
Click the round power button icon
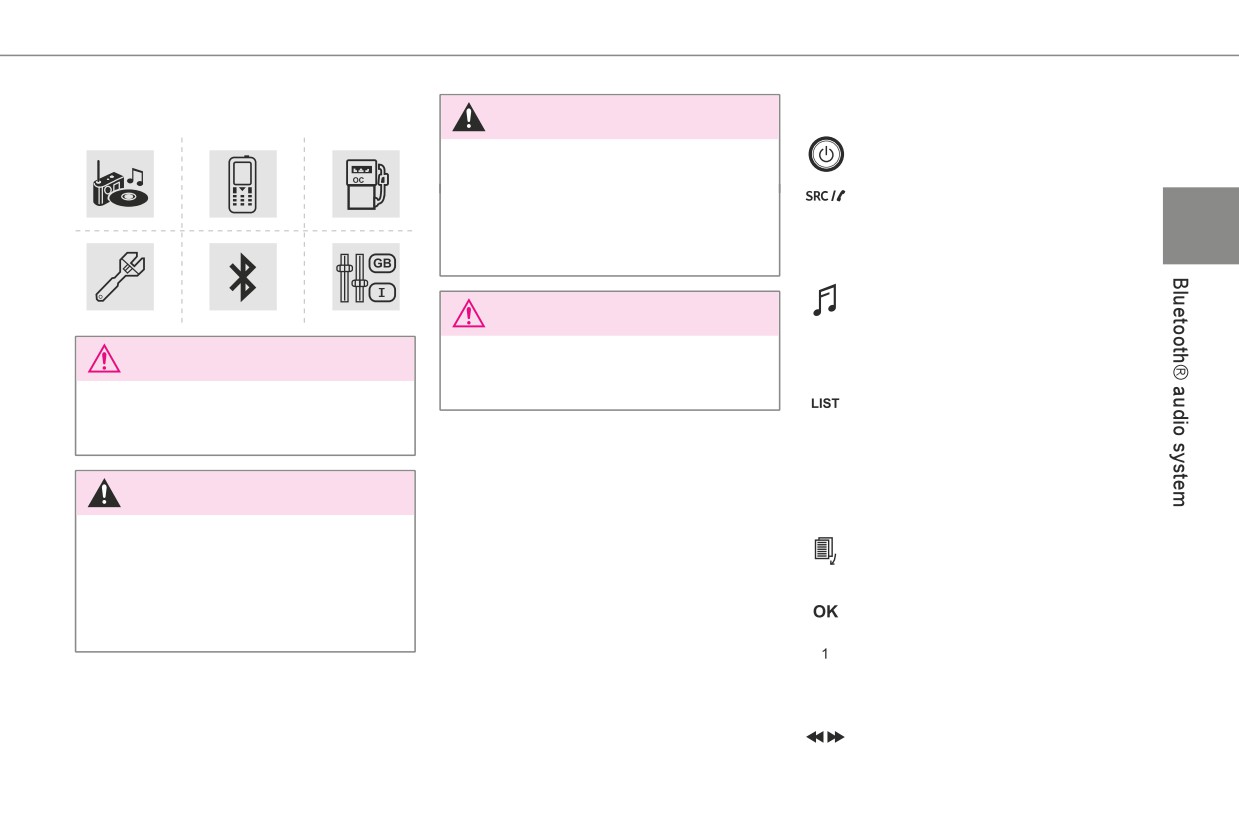(826, 155)
